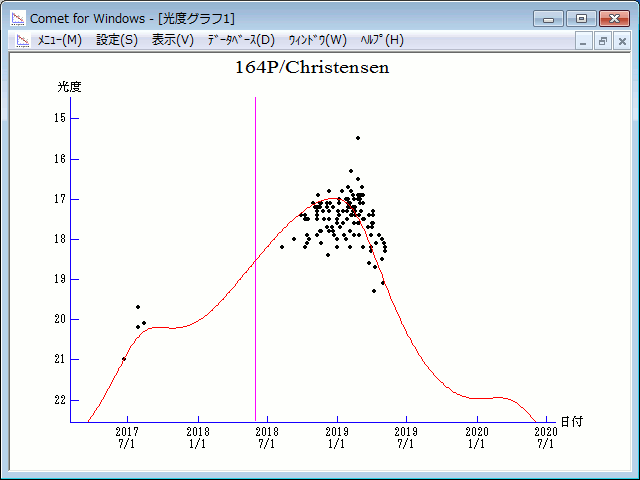Maximize the Comet for Windows main window
Screen dimensions: 640x480
[580, 18]
